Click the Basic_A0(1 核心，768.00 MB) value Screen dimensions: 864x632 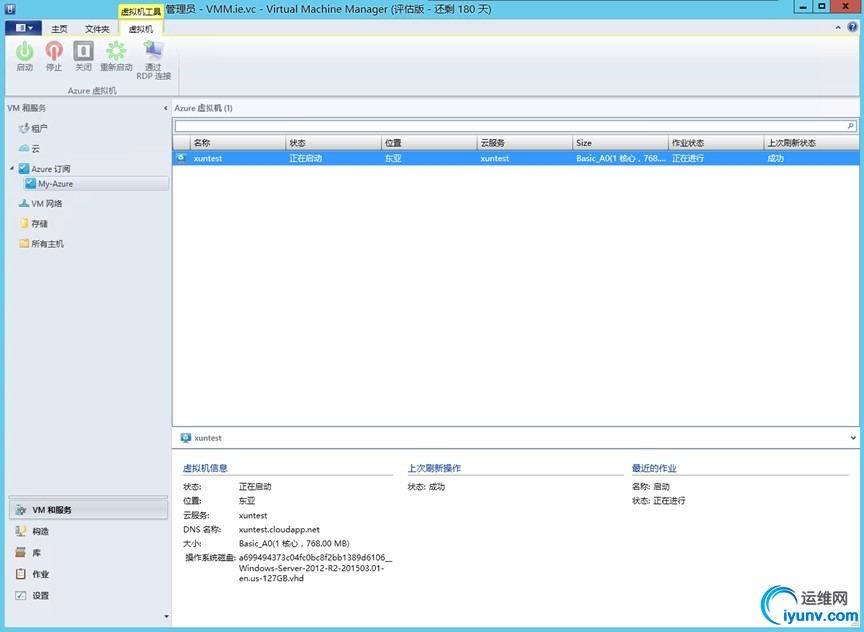coord(294,543)
